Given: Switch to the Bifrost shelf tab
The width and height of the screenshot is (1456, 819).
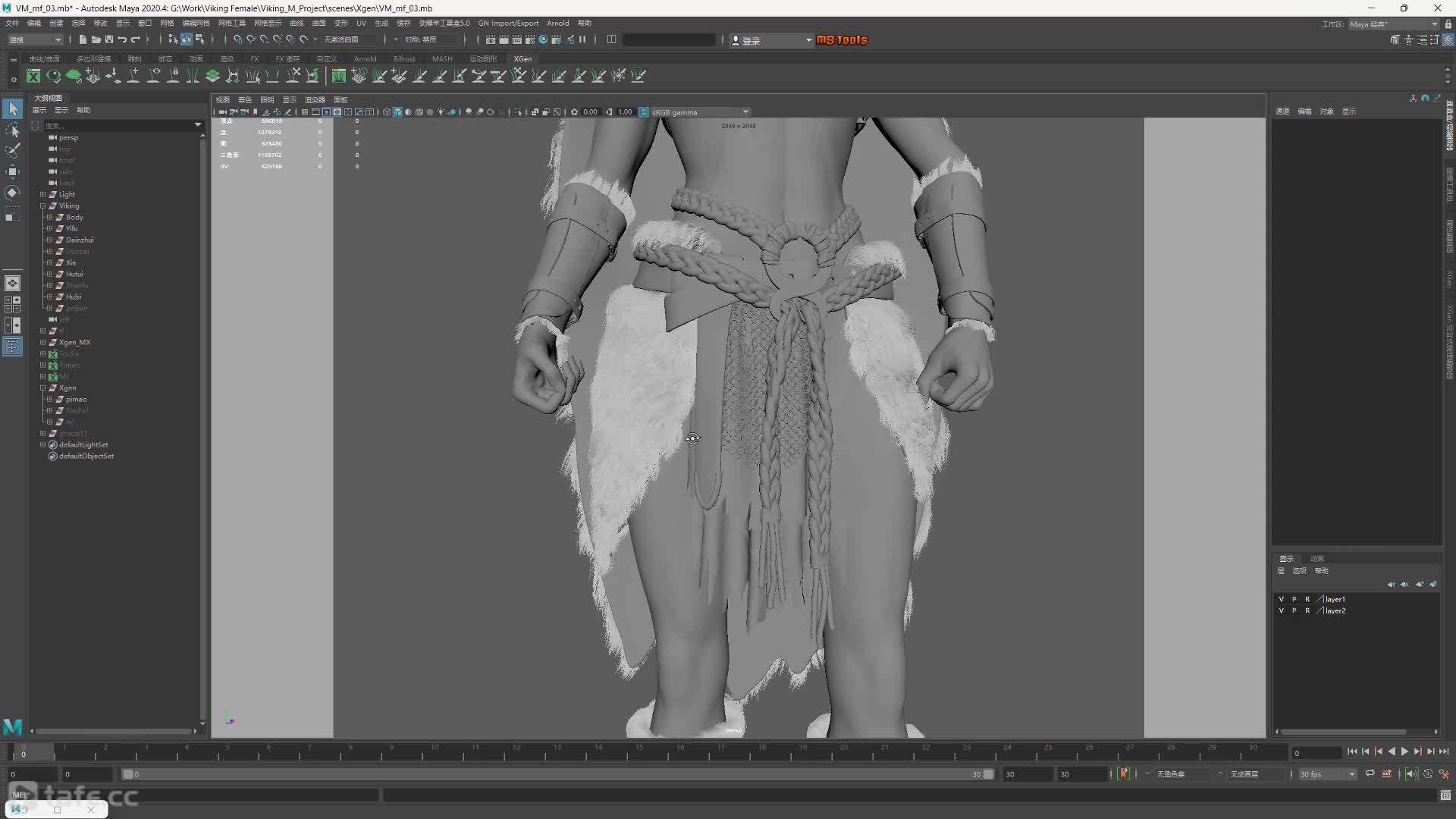Looking at the screenshot, I should pyautogui.click(x=404, y=58).
